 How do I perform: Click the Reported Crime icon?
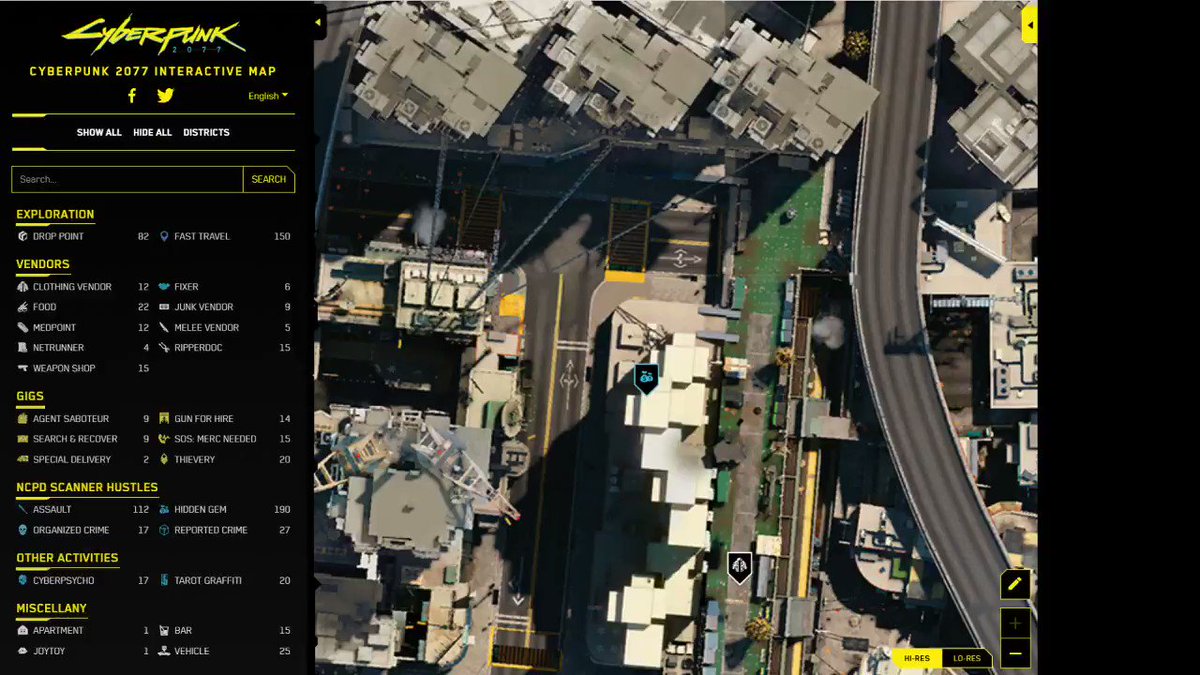(x=164, y=530)
